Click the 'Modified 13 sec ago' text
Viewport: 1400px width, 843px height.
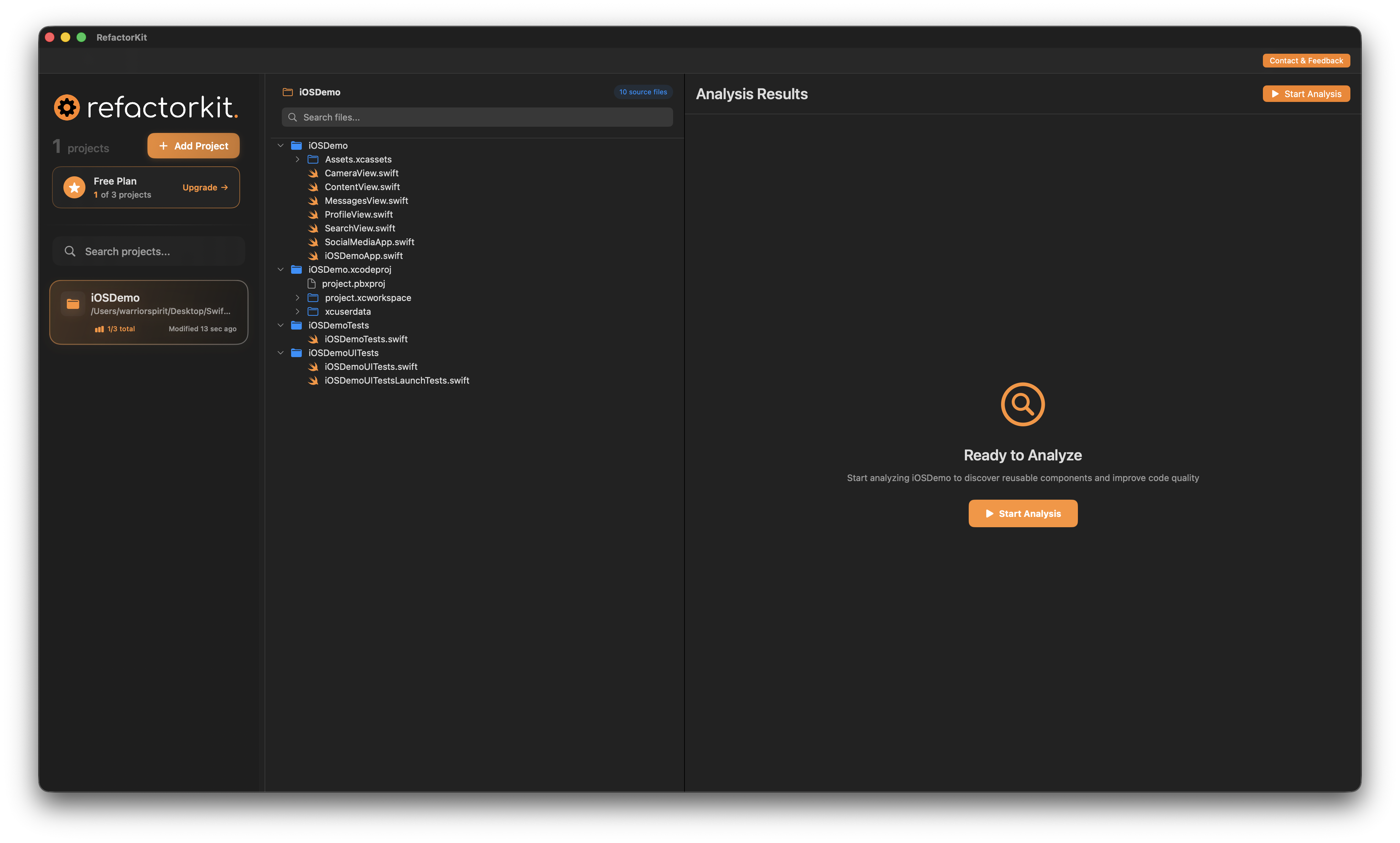pos(202,329)
